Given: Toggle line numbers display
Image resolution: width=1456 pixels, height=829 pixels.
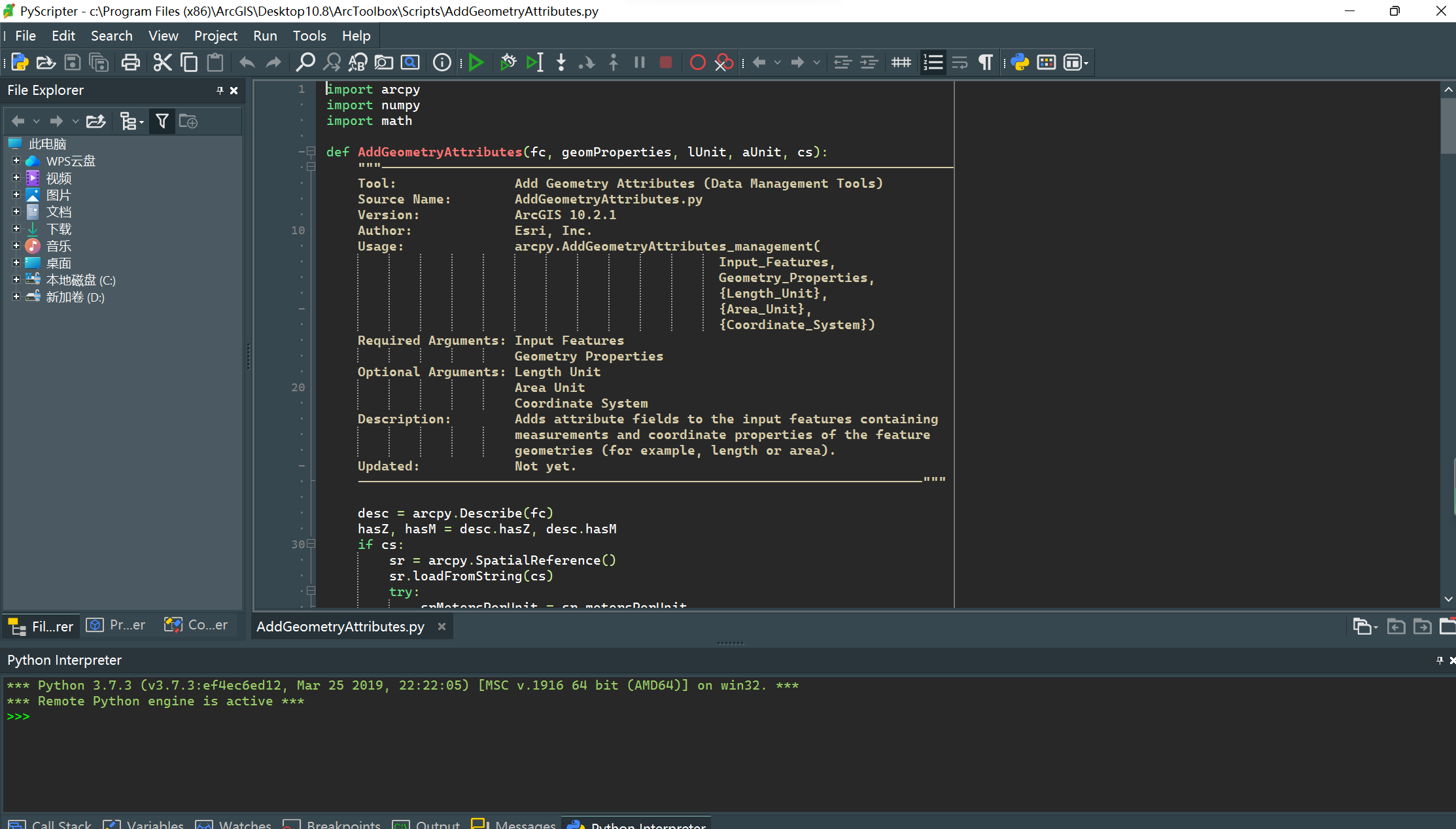Looking at the screenshot, I should [933, 63].
